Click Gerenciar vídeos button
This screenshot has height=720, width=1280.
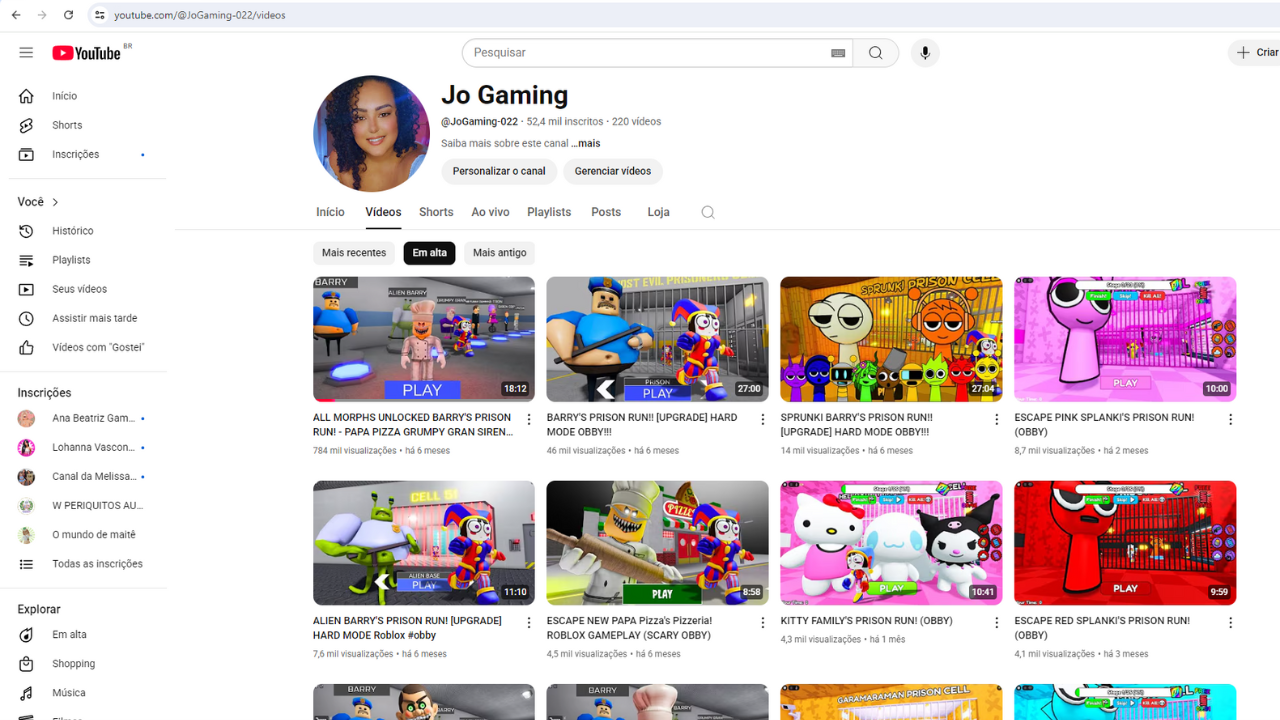613,171
